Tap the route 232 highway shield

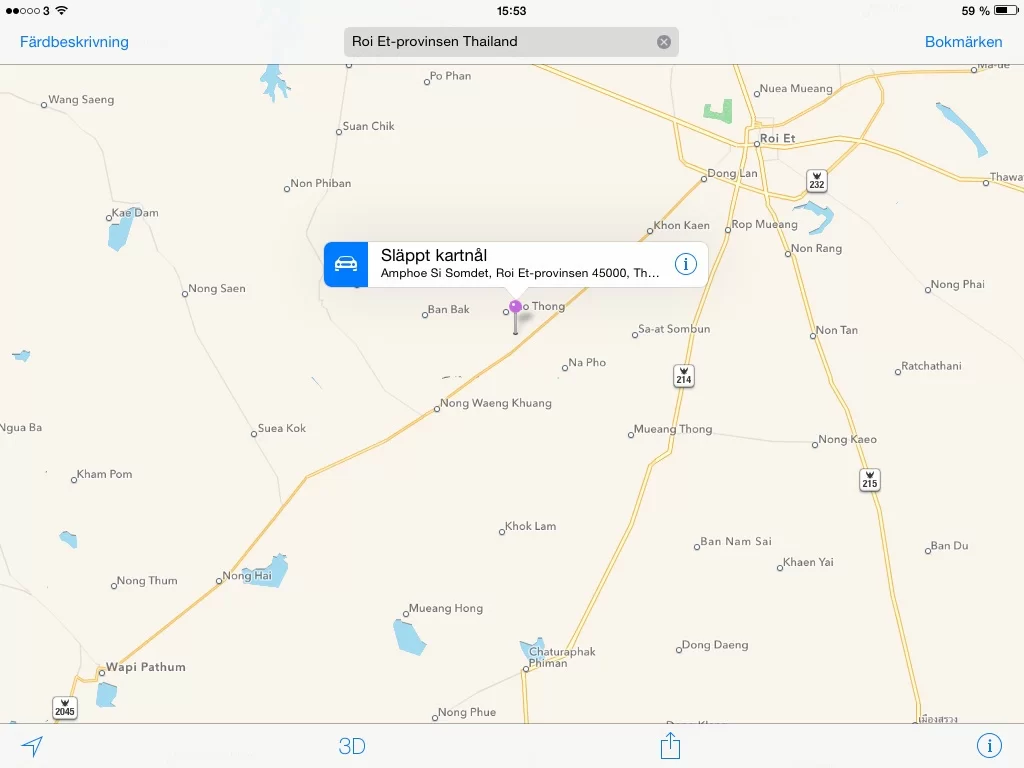point(817,181)
